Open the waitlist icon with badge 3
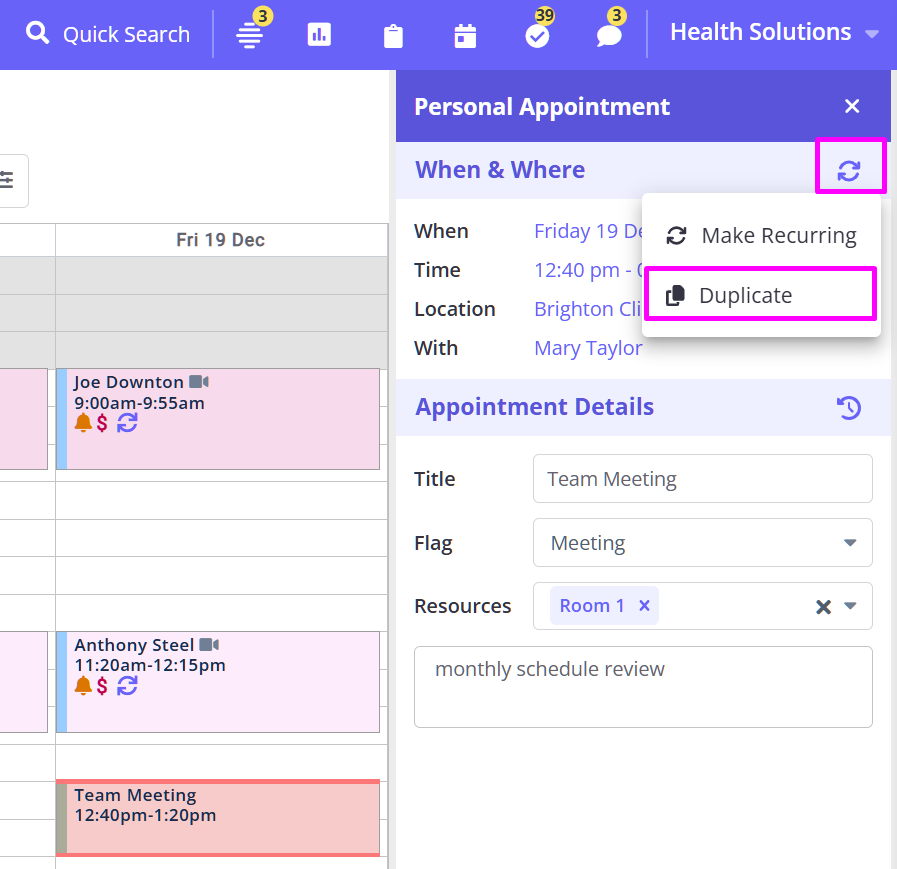Viewport: 897px width, 869px height. click(x=250, y=36)
